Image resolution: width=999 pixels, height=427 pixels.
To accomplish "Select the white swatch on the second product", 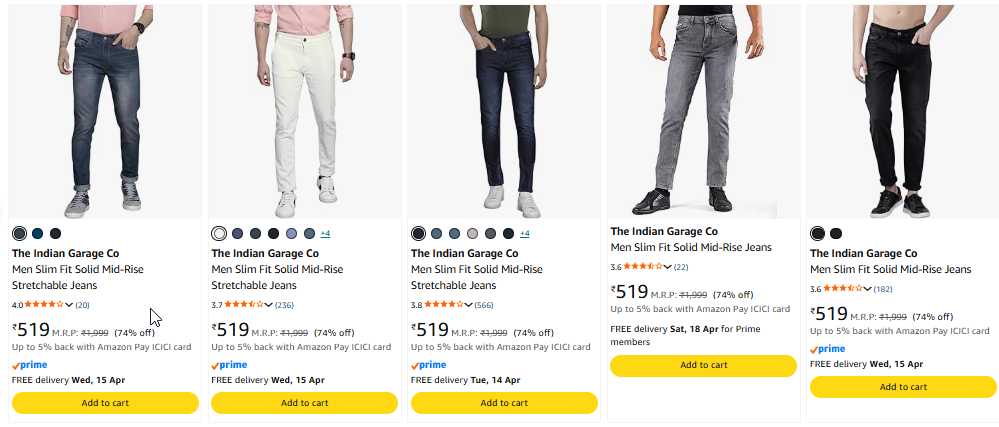I will [x=219, y=233].
